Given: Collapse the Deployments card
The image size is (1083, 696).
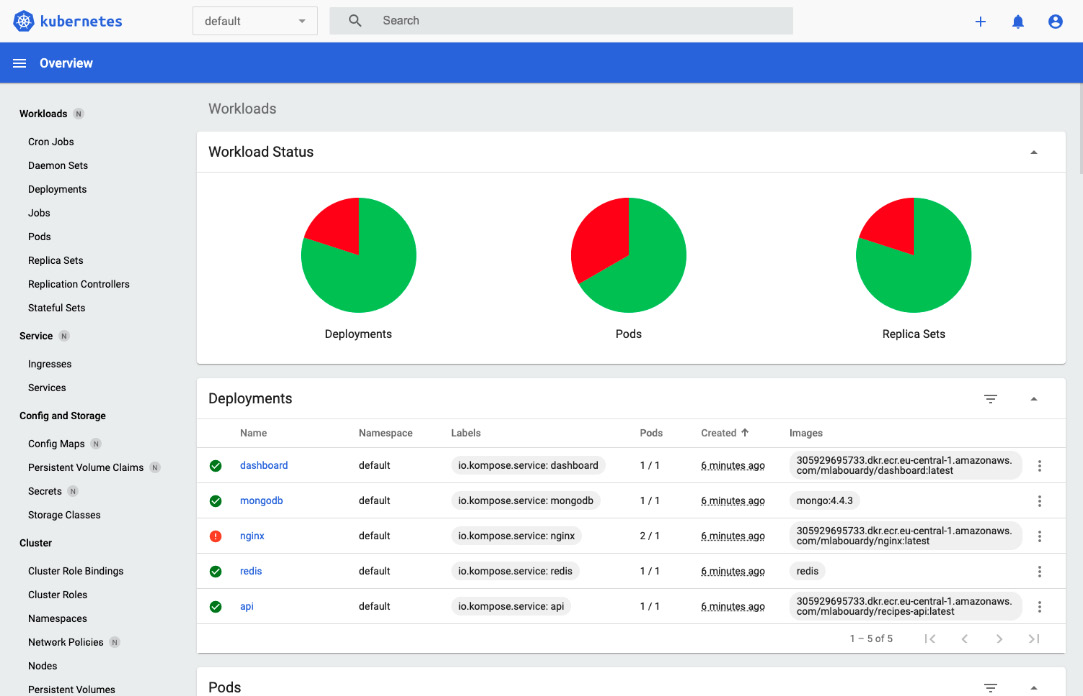Looking at the screenshot, I should coord(1034,399).
